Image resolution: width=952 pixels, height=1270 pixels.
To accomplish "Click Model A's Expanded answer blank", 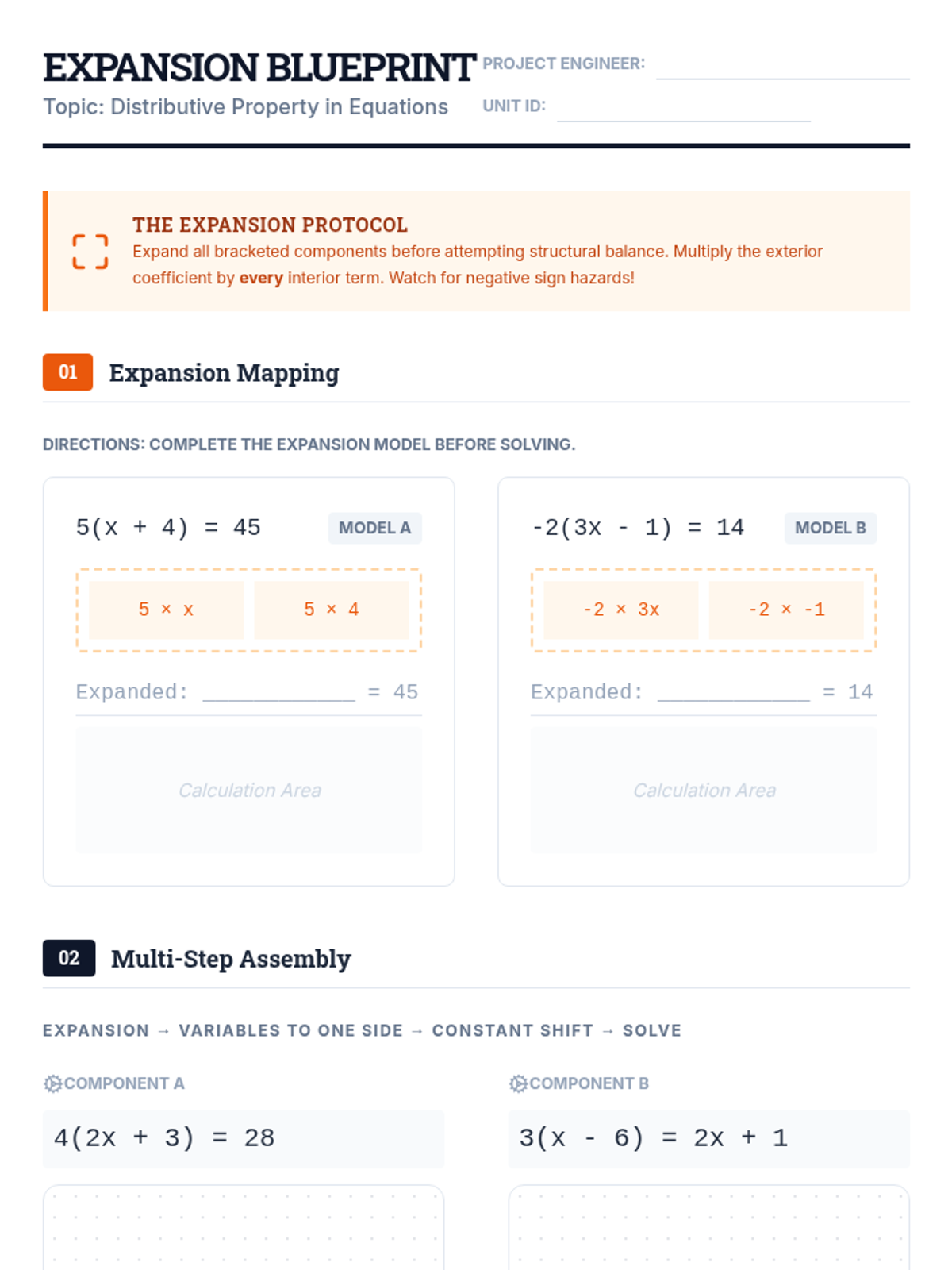I will click(x=278, y=691).
